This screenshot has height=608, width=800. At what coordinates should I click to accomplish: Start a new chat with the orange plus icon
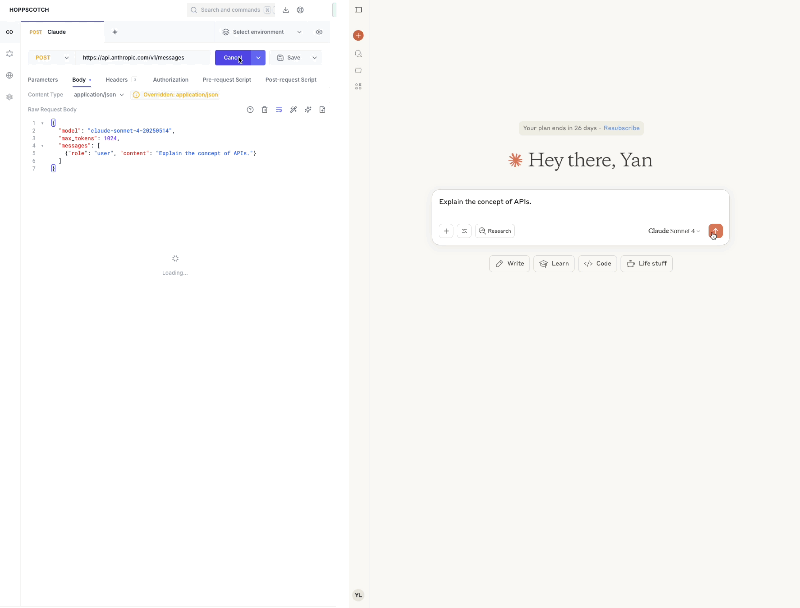pos(358,35)
